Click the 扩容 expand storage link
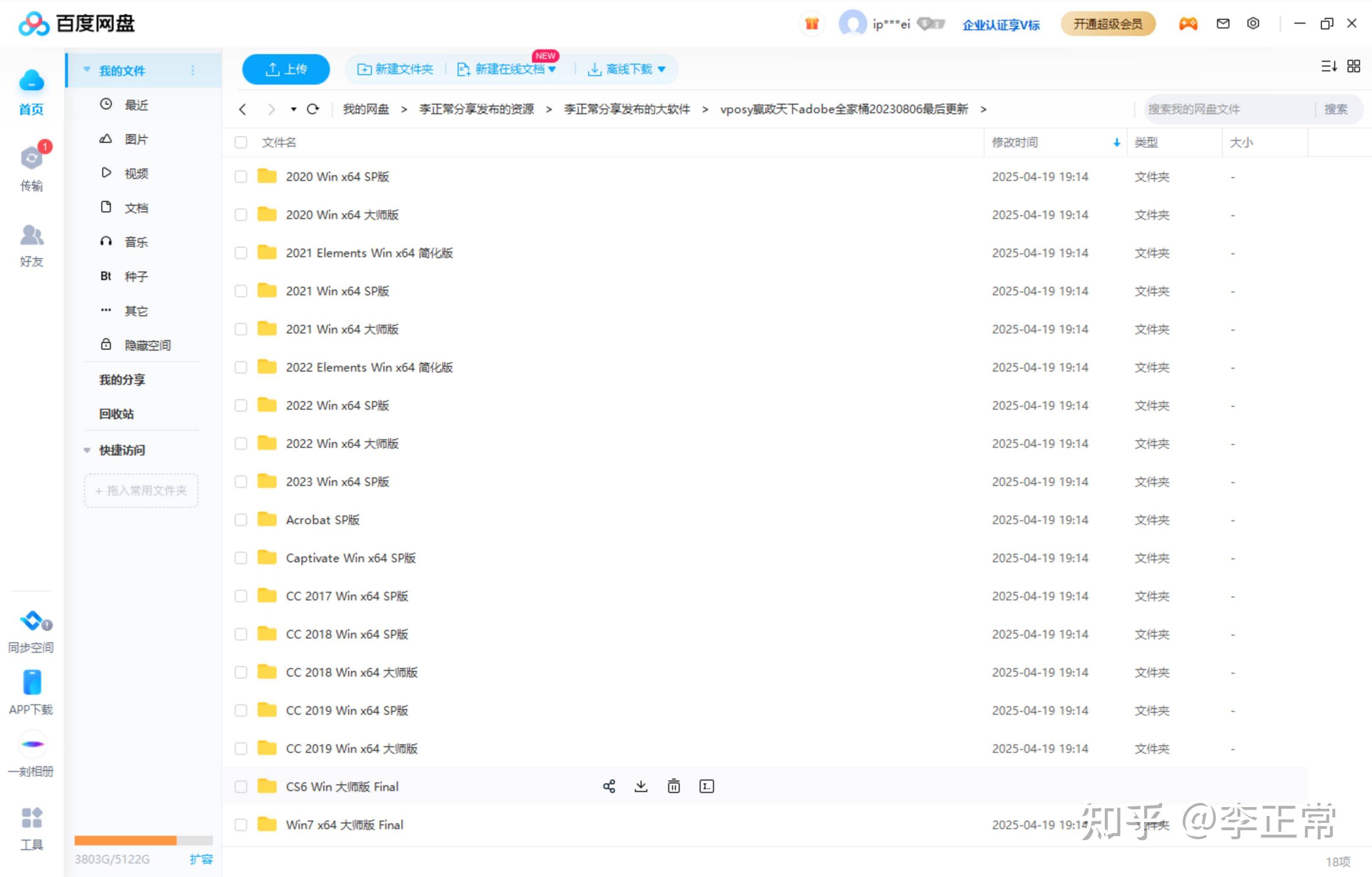This screenshot has width=1372, height=877. click(201, 859)
